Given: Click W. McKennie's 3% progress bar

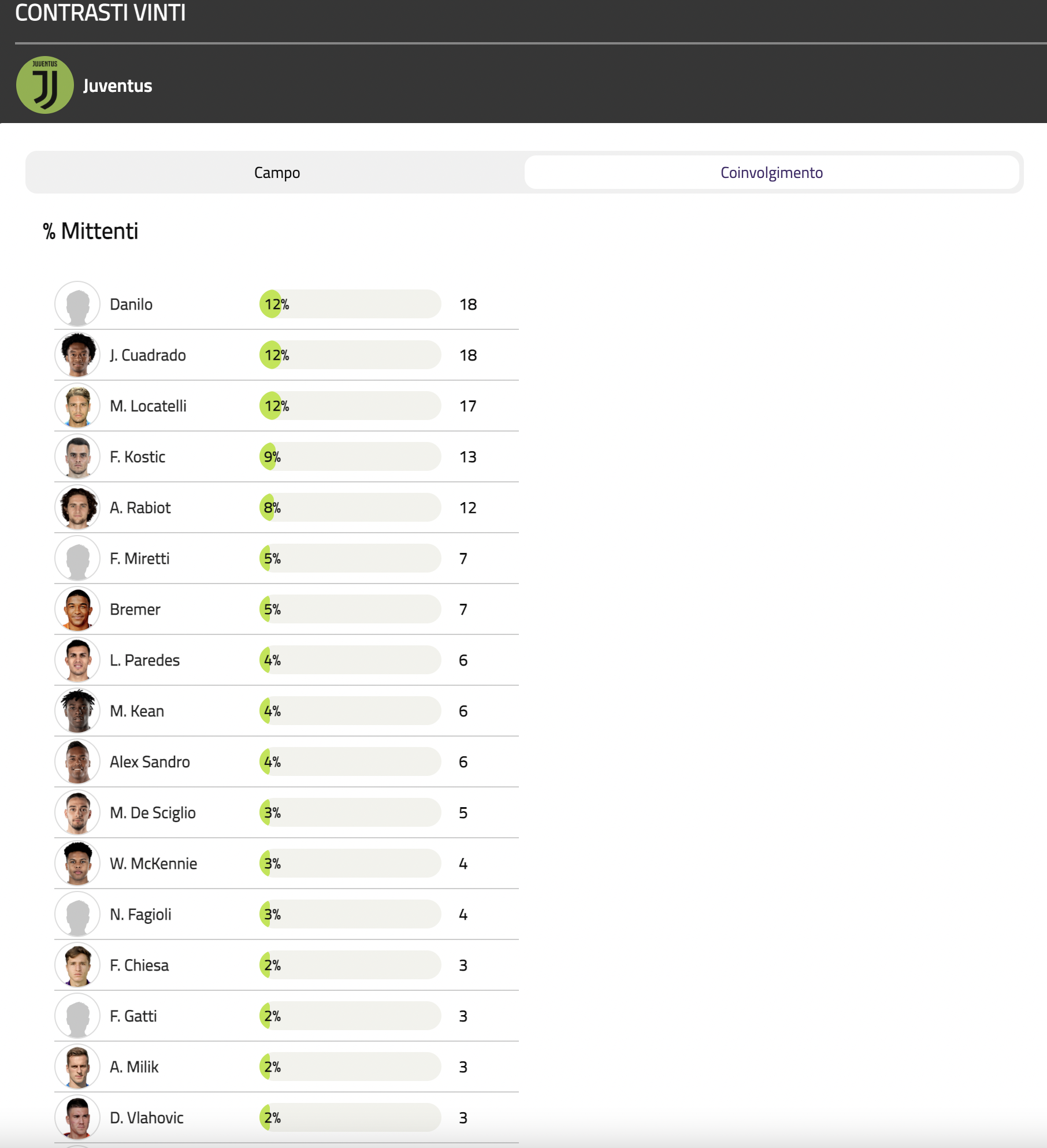Looking at the screenshot, I should pyautogui.click(x=350, y=864).
